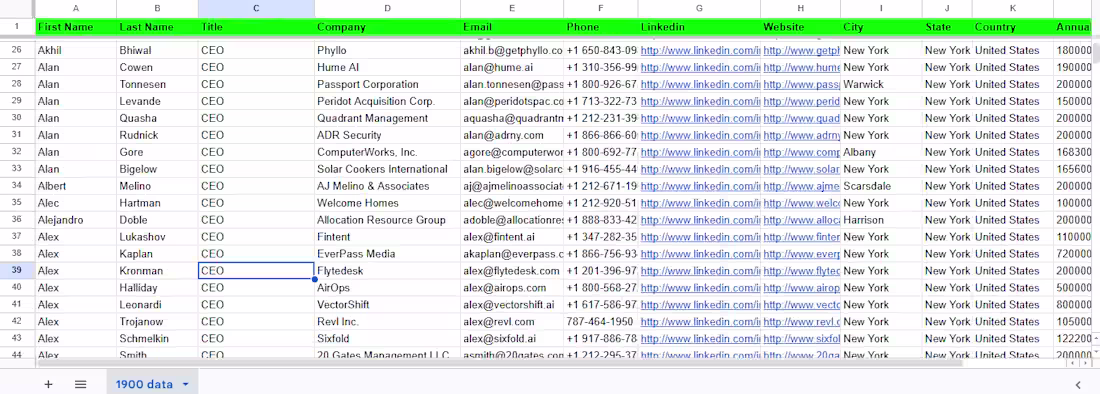Viewport: 1100px width, 394px height.
Task: Select column A header
Action: tap(76, 8)
